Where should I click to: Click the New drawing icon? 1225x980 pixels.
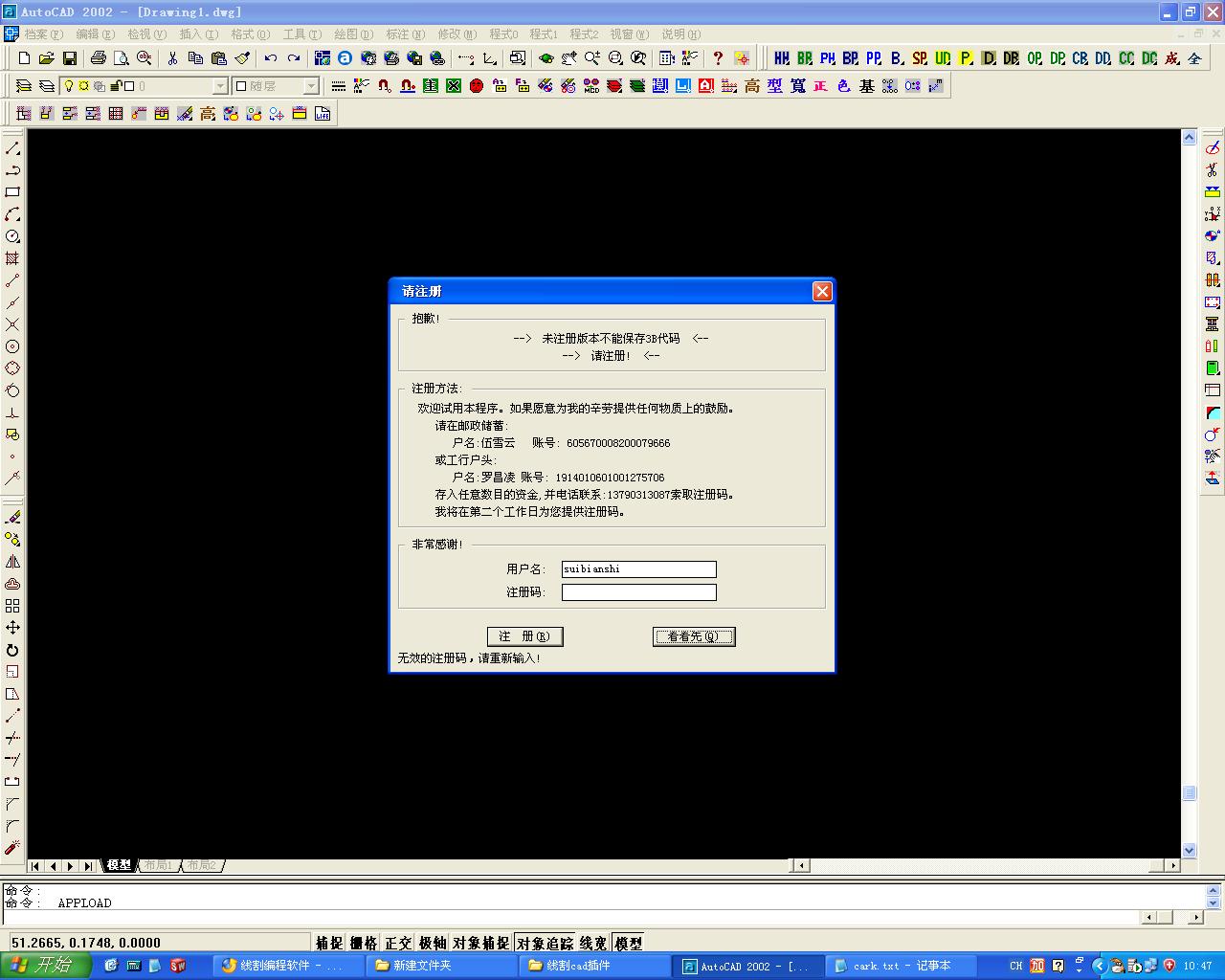pyautogui.click(x=24, y=58)
